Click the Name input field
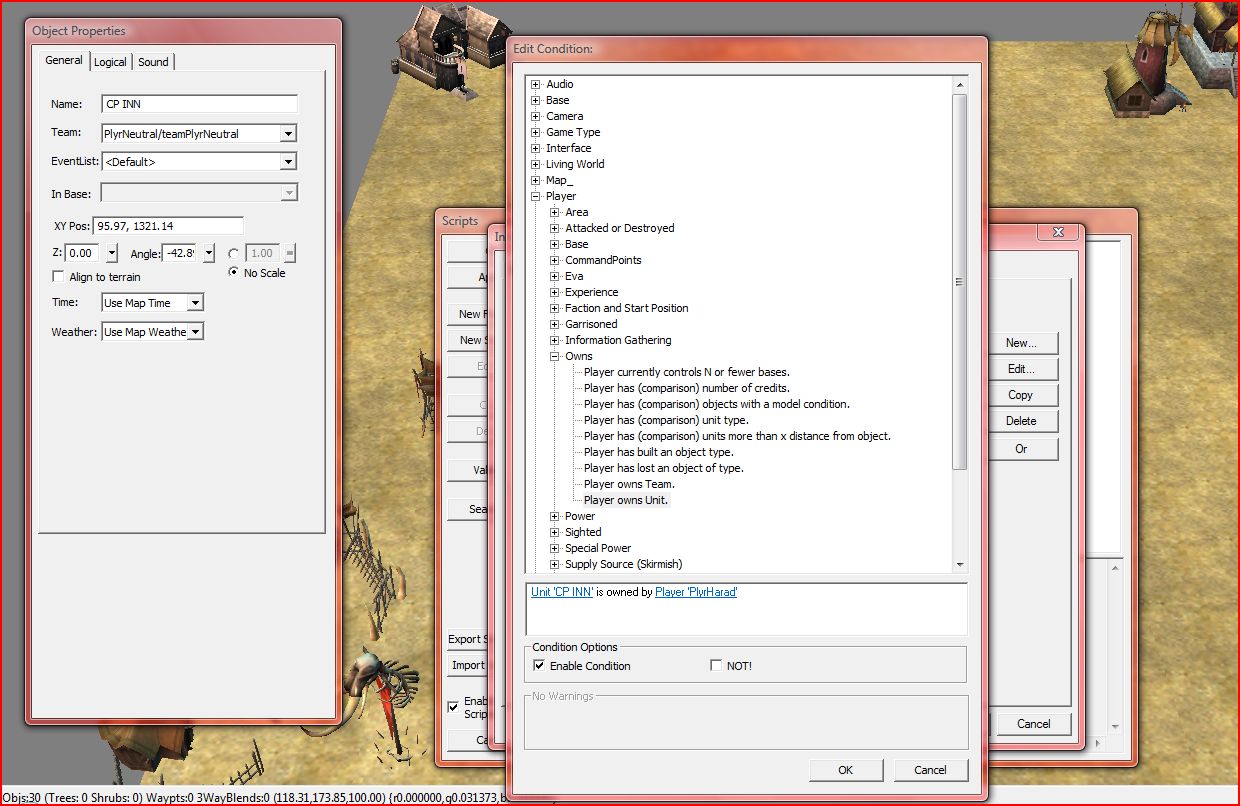The width and height of the screenshot is (1240, 806). 200,104
